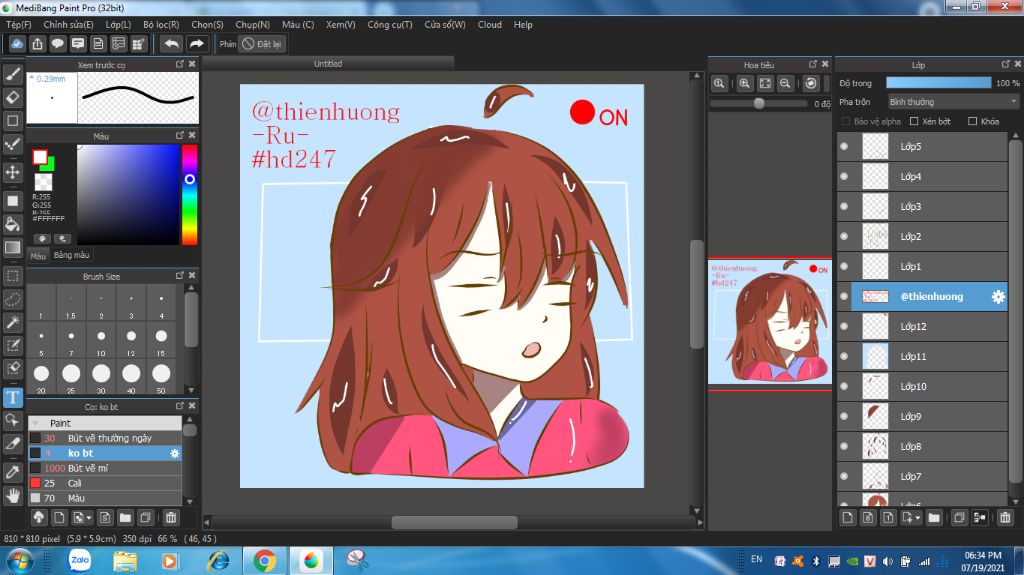Click the Untitled document tab
This screenshot has height=575, width=1024.
click(x=328, y=63)
